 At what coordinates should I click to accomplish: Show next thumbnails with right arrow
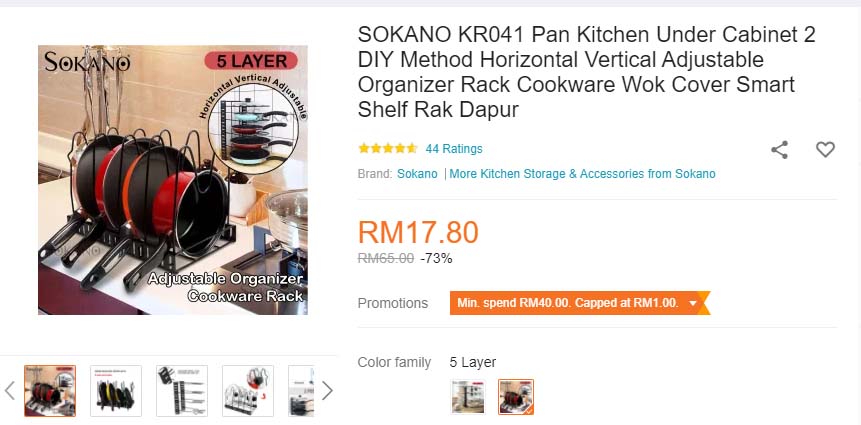327,391
